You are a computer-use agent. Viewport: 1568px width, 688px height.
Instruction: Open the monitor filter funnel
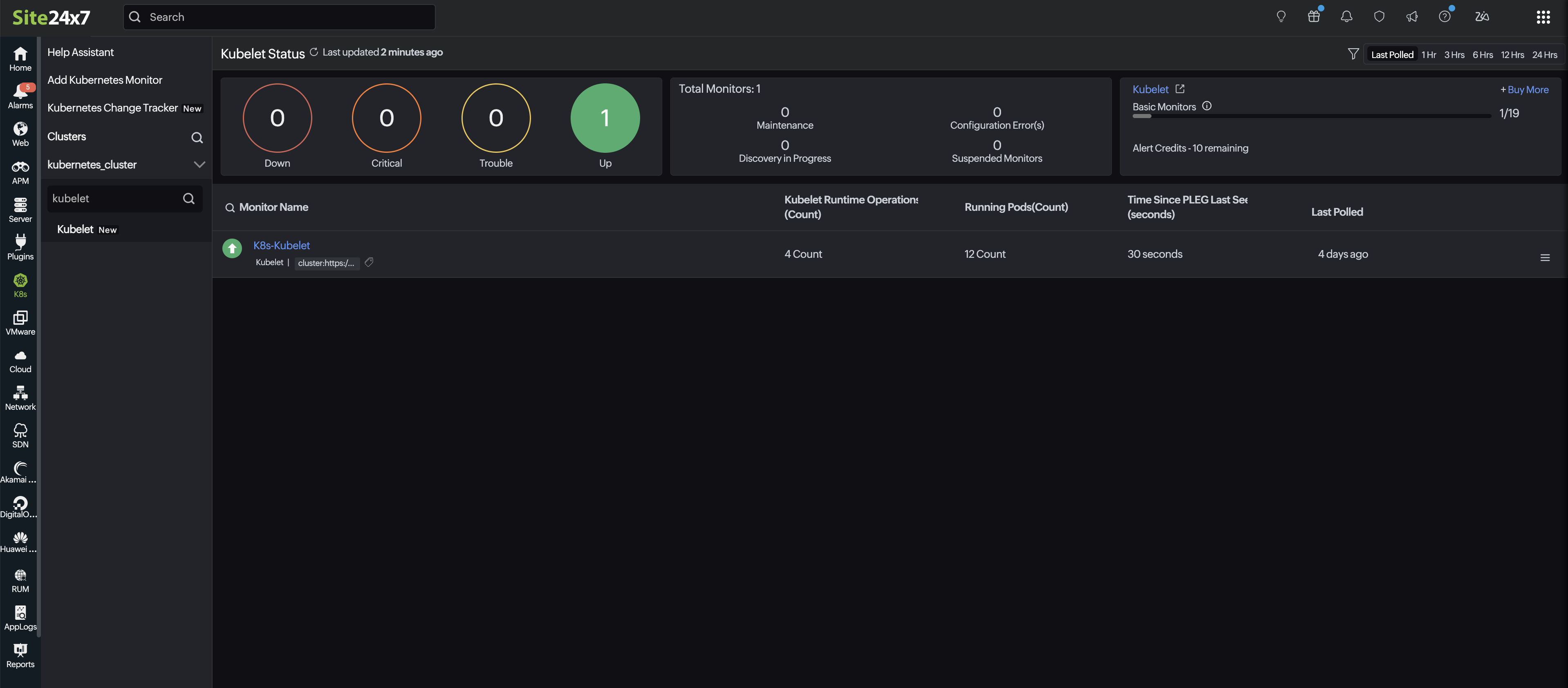1353,54
